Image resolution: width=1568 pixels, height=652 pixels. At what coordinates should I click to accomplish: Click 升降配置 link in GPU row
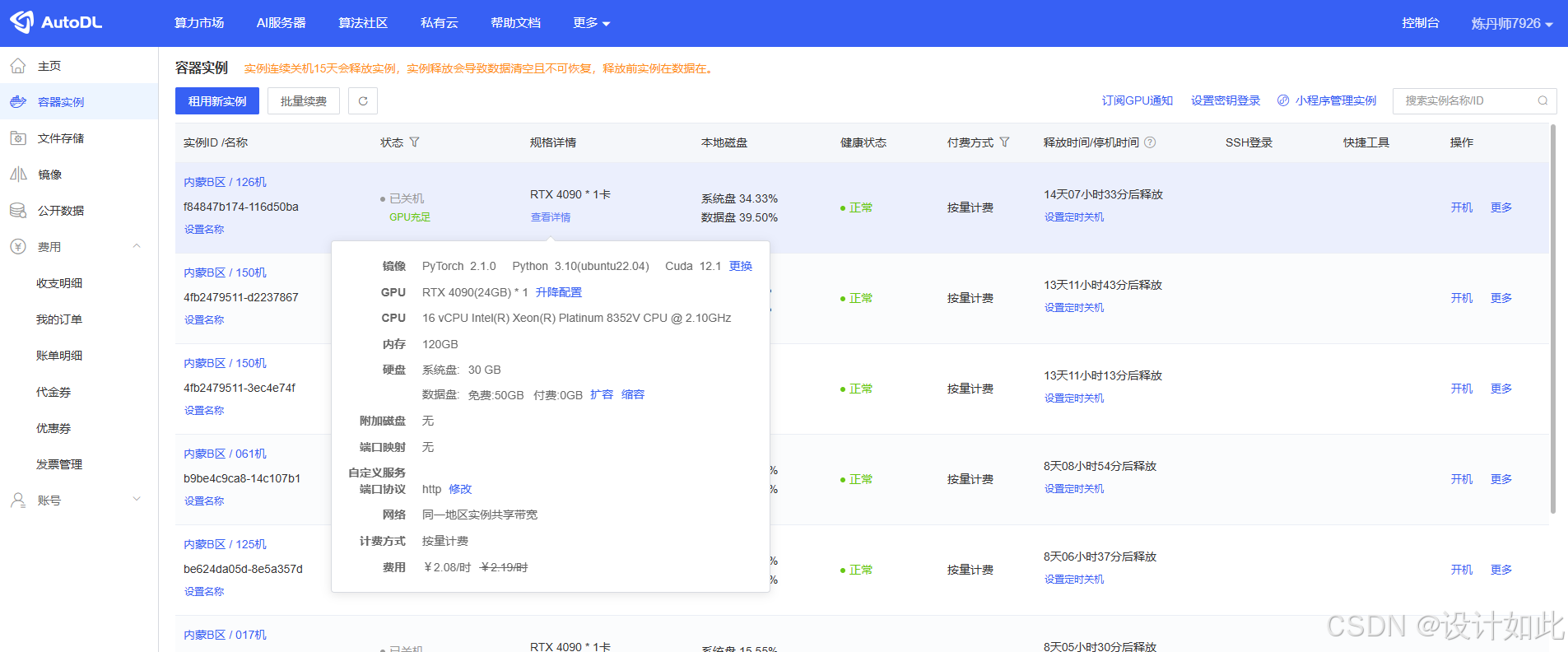[x=558, y=292]
